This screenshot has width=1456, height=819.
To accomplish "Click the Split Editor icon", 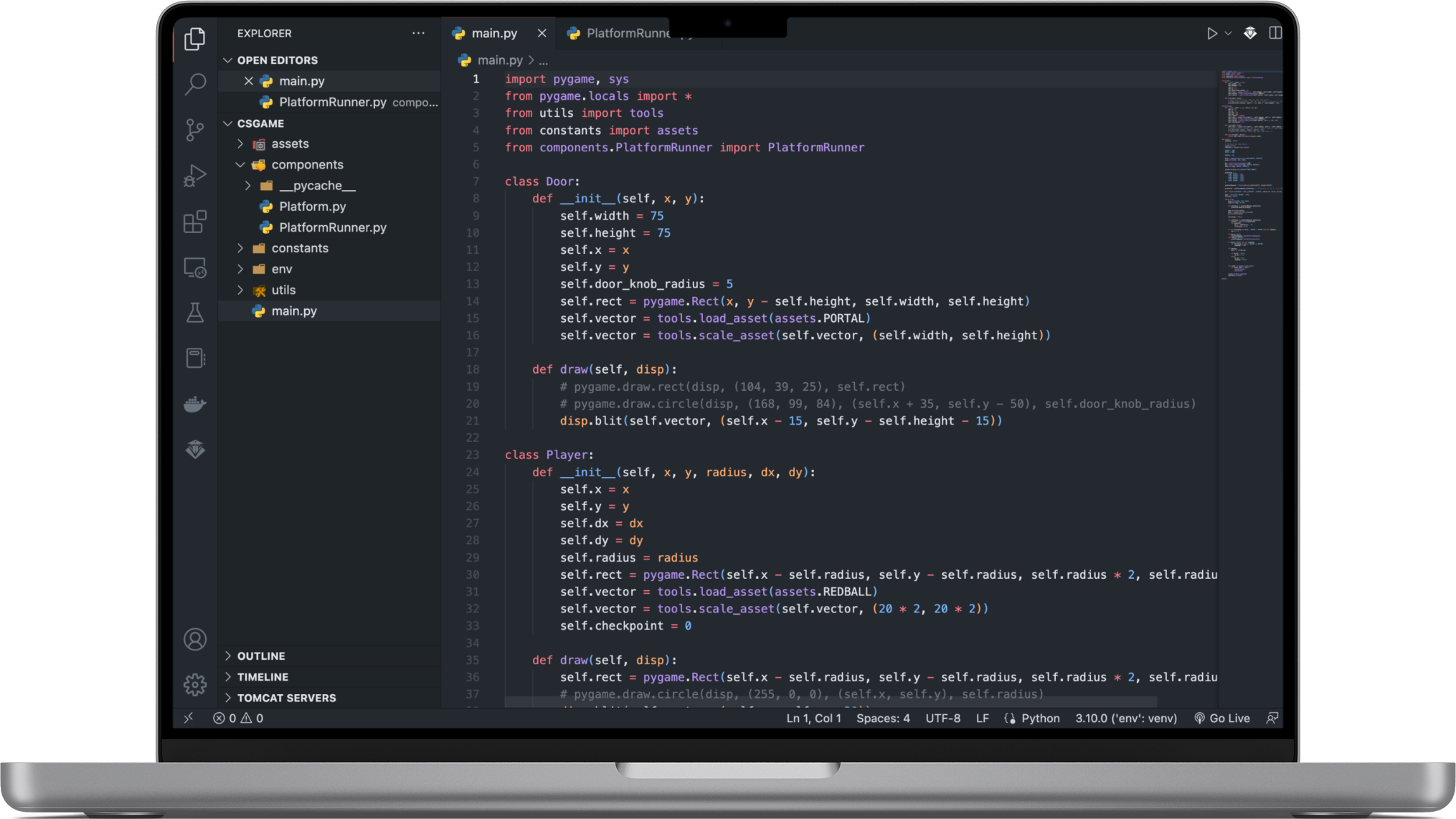I will coord(1275,33).
